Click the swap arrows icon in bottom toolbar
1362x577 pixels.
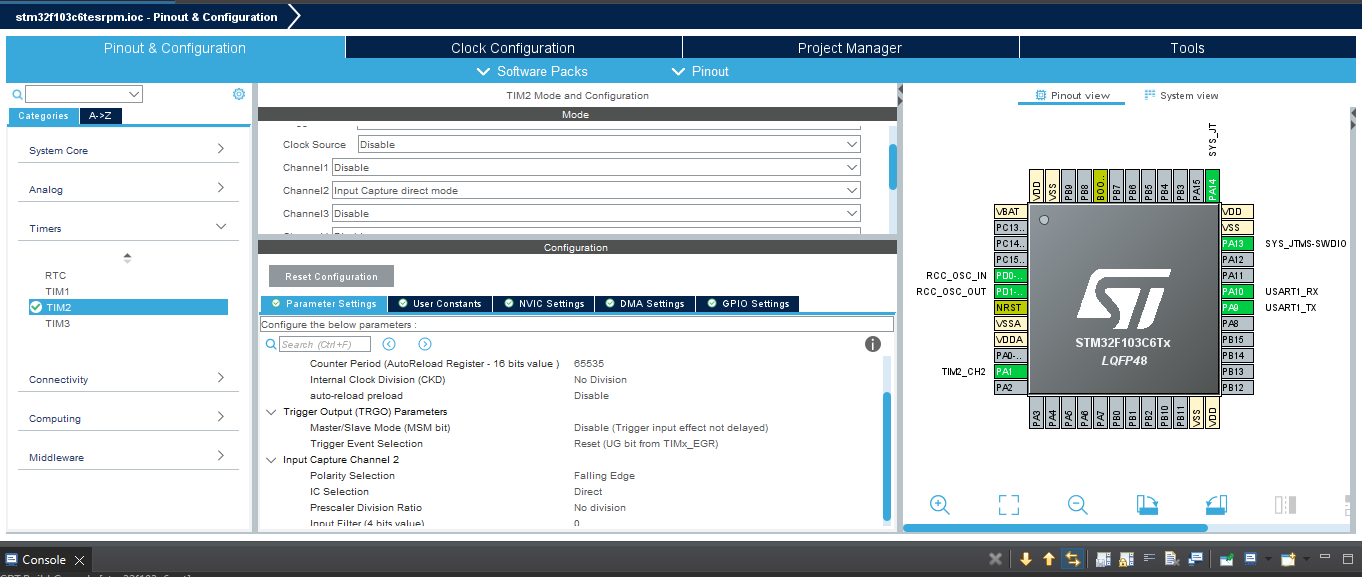(x=1072, y=559)
